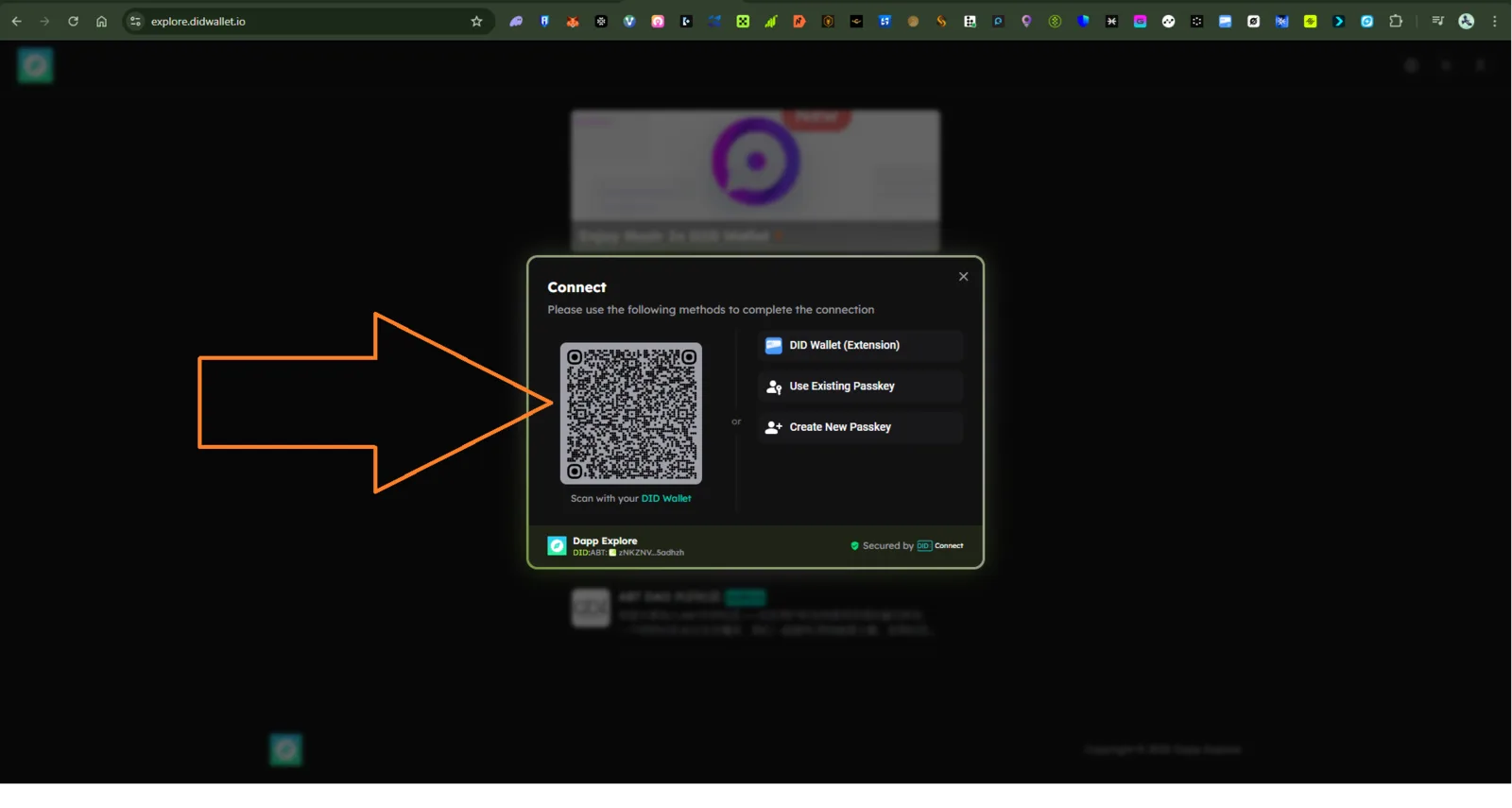Viewport: 1512px width, 808px height.
Task: Open the Phantom ghost extension
Action: tap(516, 22)
